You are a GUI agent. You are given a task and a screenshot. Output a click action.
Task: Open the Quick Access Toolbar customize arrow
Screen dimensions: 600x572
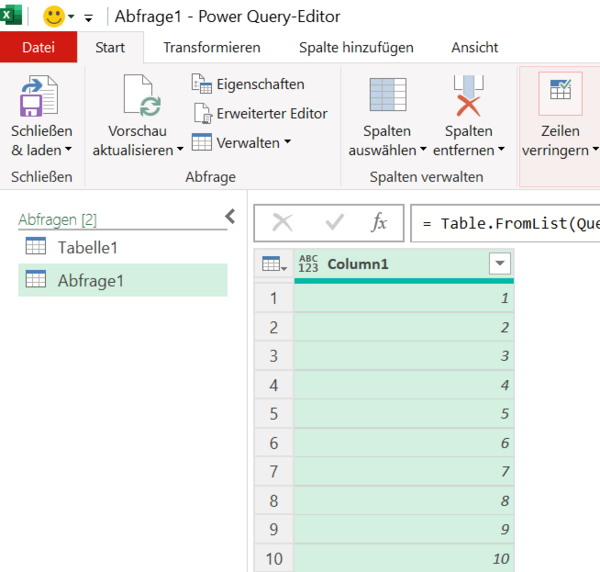tap(88, 18)
